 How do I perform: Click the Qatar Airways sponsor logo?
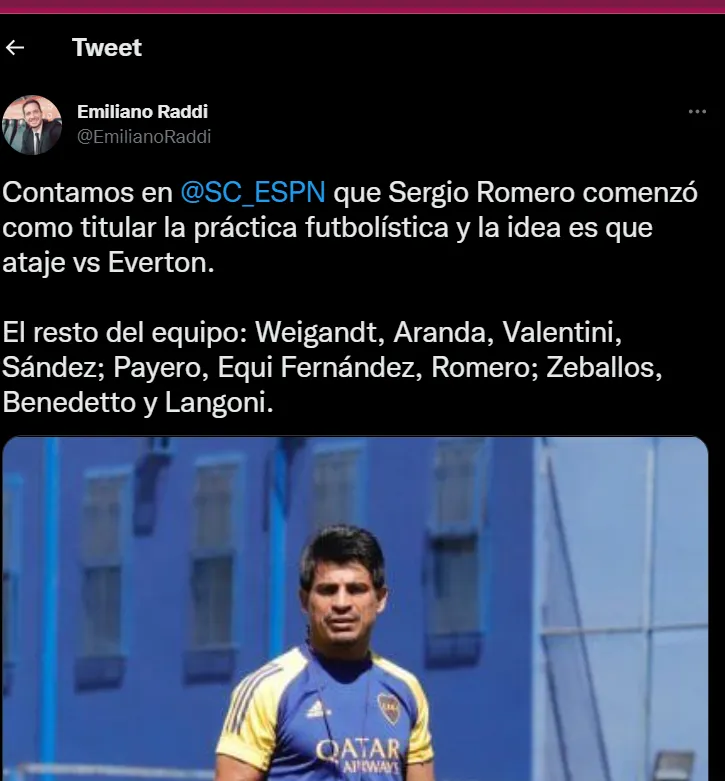tap(357, 754)
